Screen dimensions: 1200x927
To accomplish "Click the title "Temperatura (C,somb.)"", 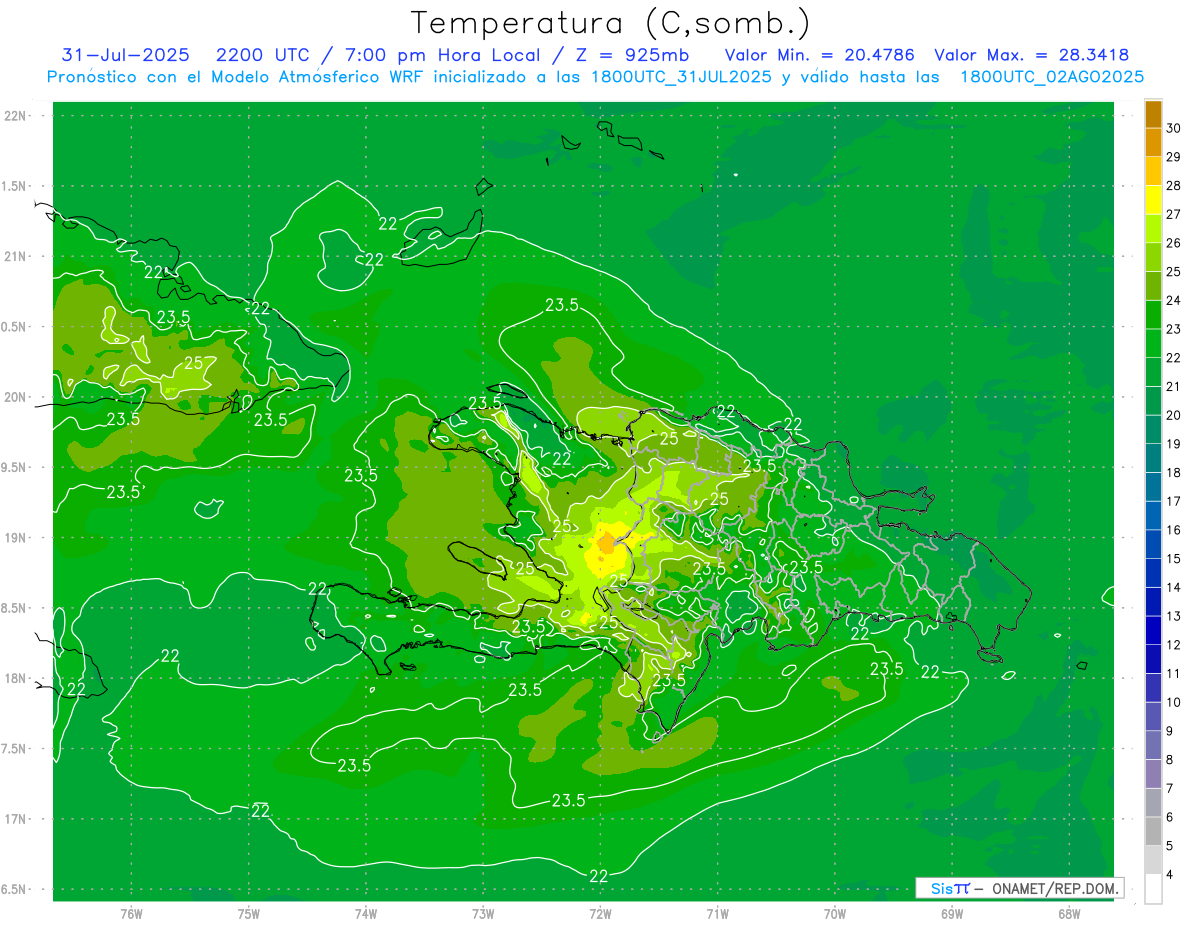I will coord(611,23).
